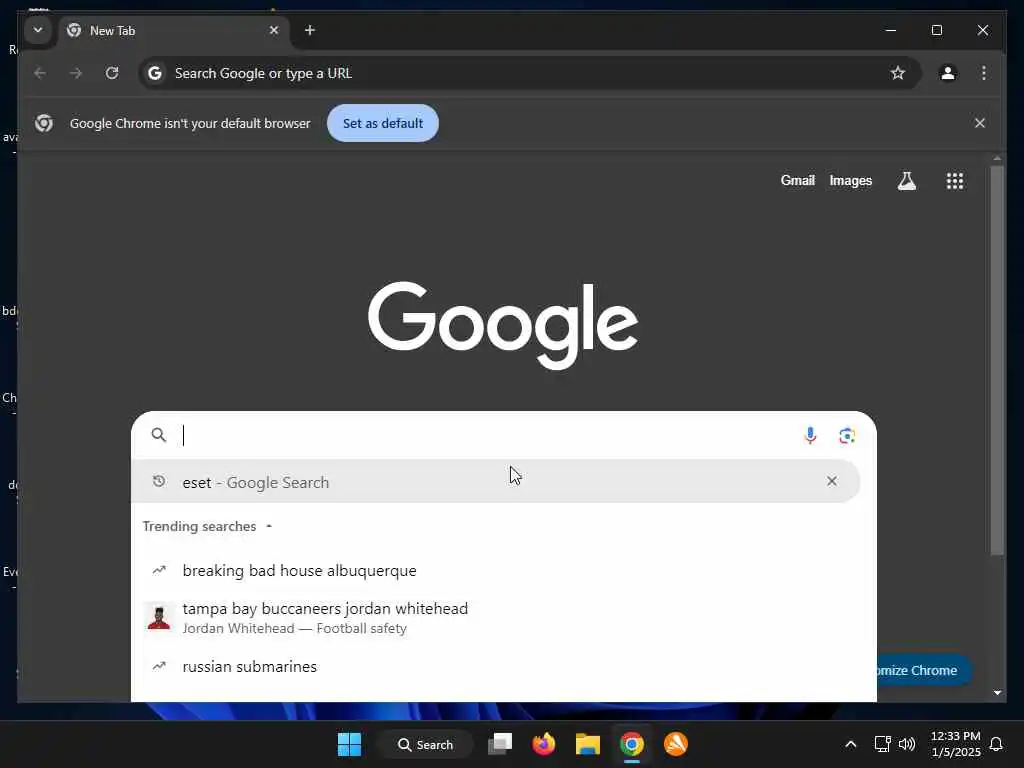The image size is (1024, 768).
Task: Bookmark this tab with star icon
Action: point(898,73)
